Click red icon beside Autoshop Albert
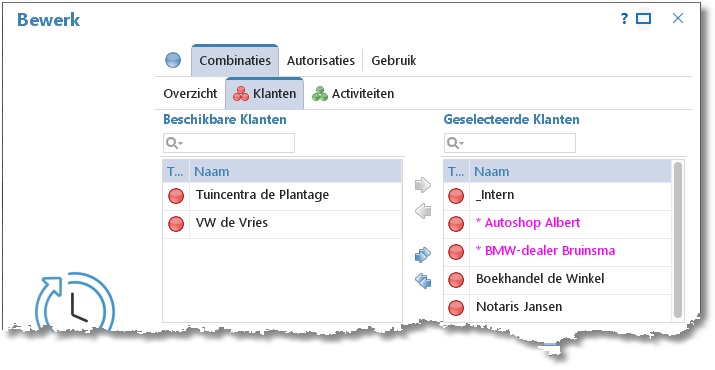The height and width of the screenshot is (370, 715). pos(456,224)
